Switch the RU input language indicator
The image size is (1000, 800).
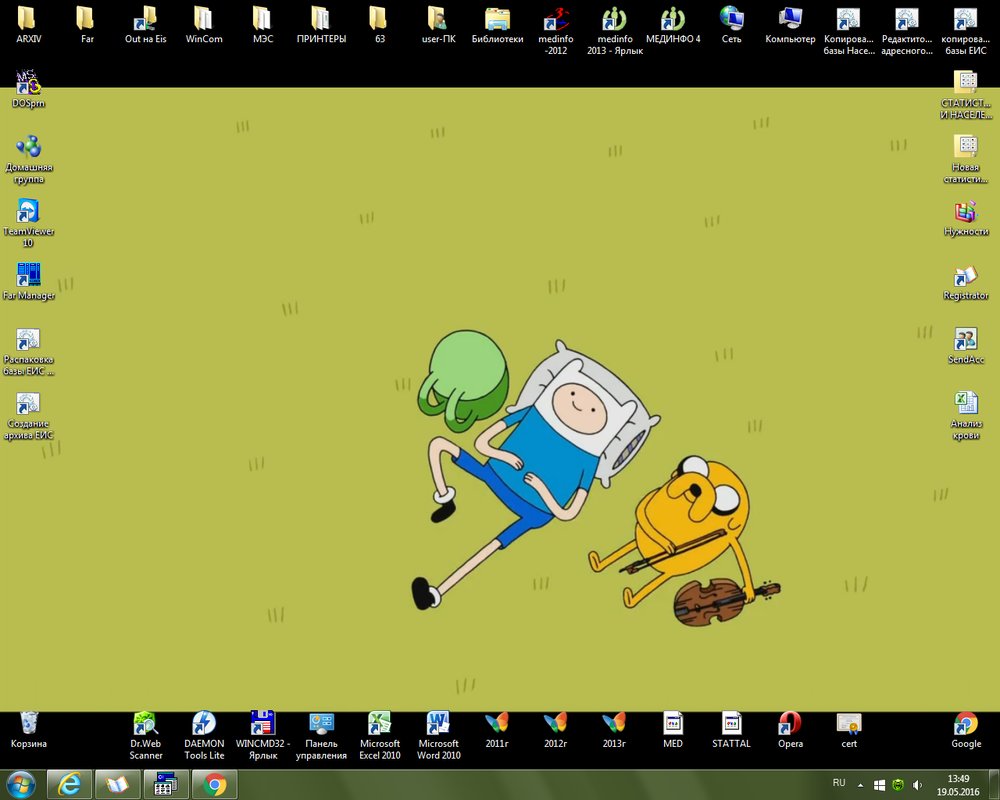[x=839, y=783]
